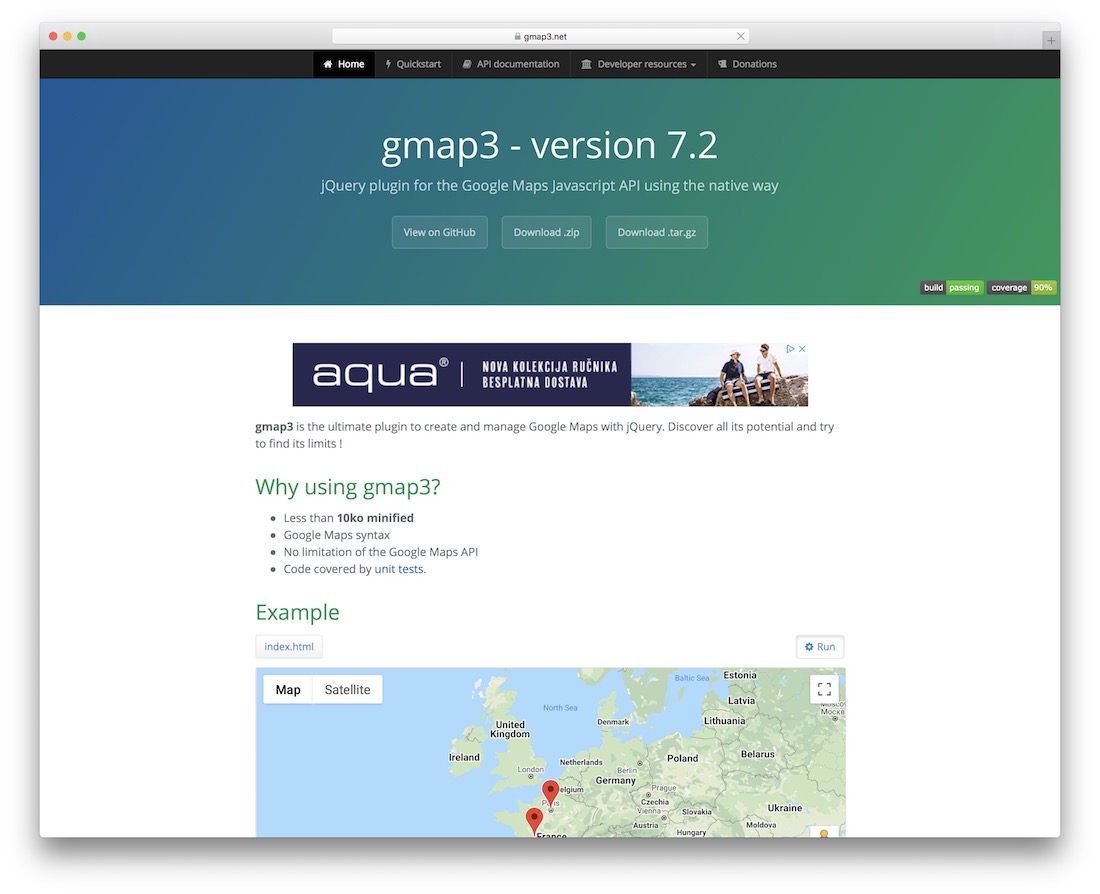Click the Belarus label on the map
The image size is (1100, 894).
click(x=758, y=754)
